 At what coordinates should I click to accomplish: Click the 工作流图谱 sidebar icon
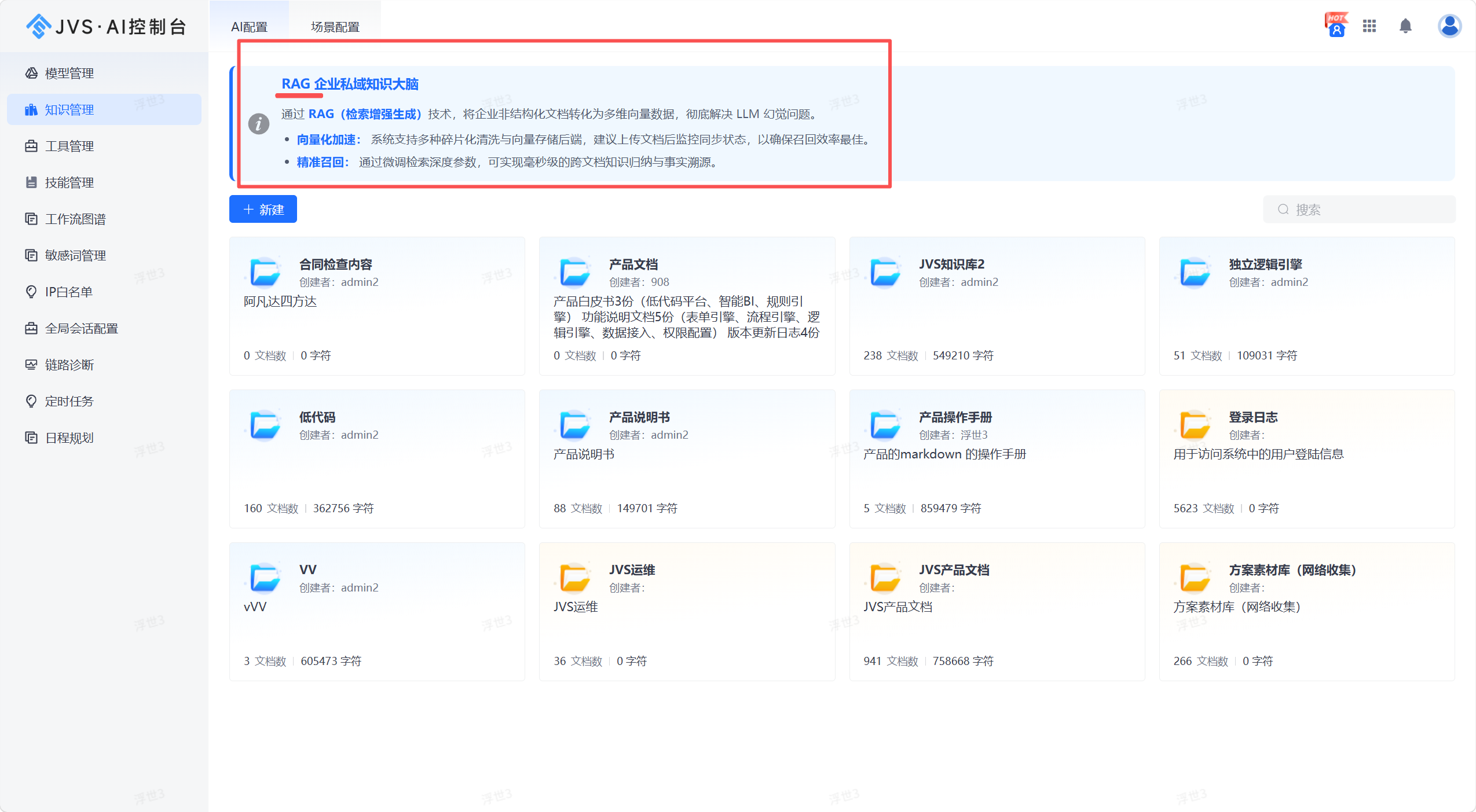coord(31,219)
